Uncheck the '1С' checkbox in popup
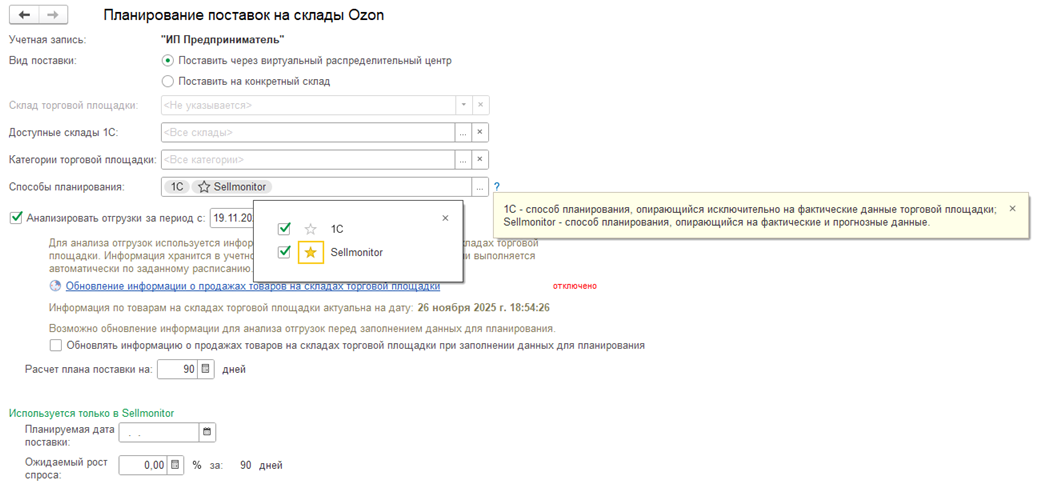The height and width of the screenshot is (489, 1043). [x=285, y=229]
